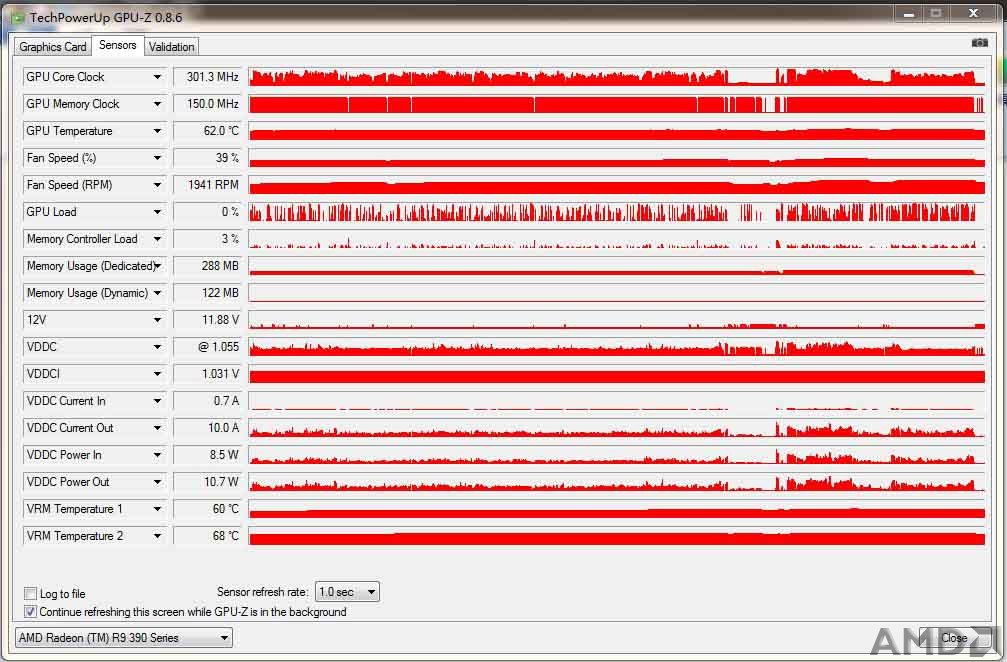The image size is (1007, 662).
Task: Open Memory Usage (Dedicated) dropdown
Action: [157, 266]
